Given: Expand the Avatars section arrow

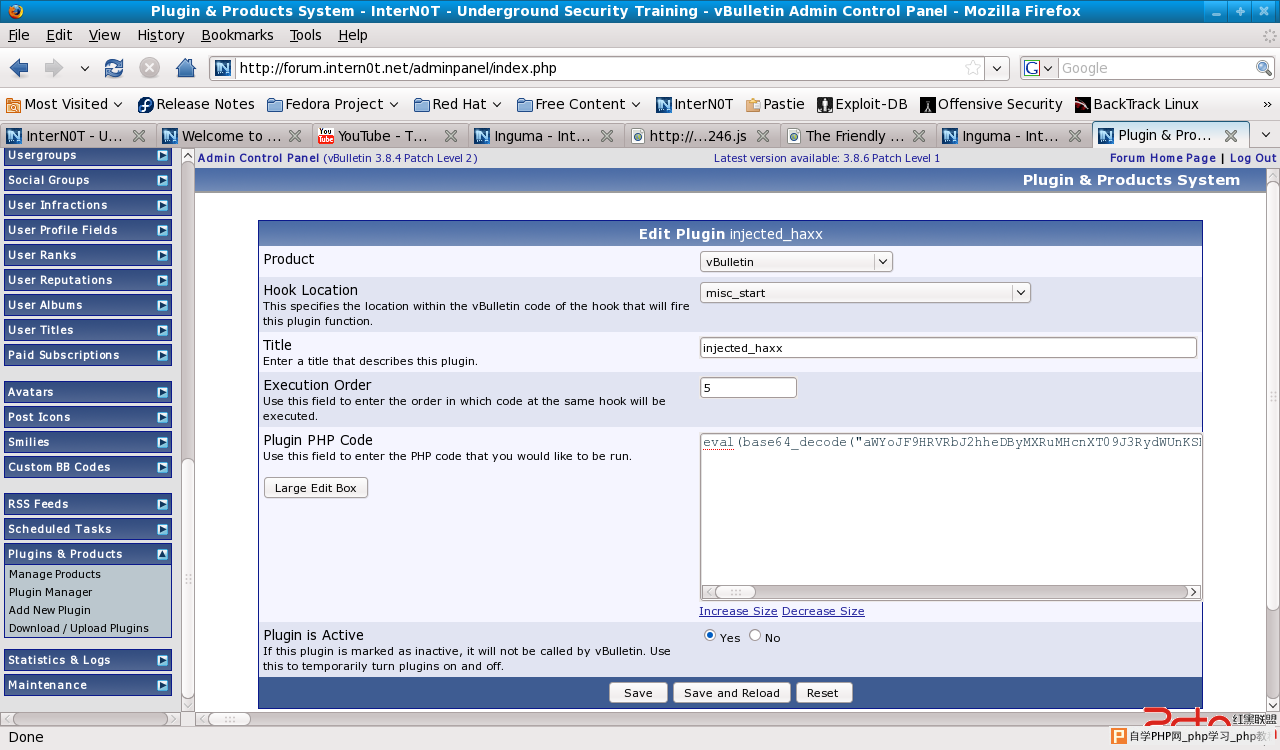Looking at the screenshot, I should [162, 392].
